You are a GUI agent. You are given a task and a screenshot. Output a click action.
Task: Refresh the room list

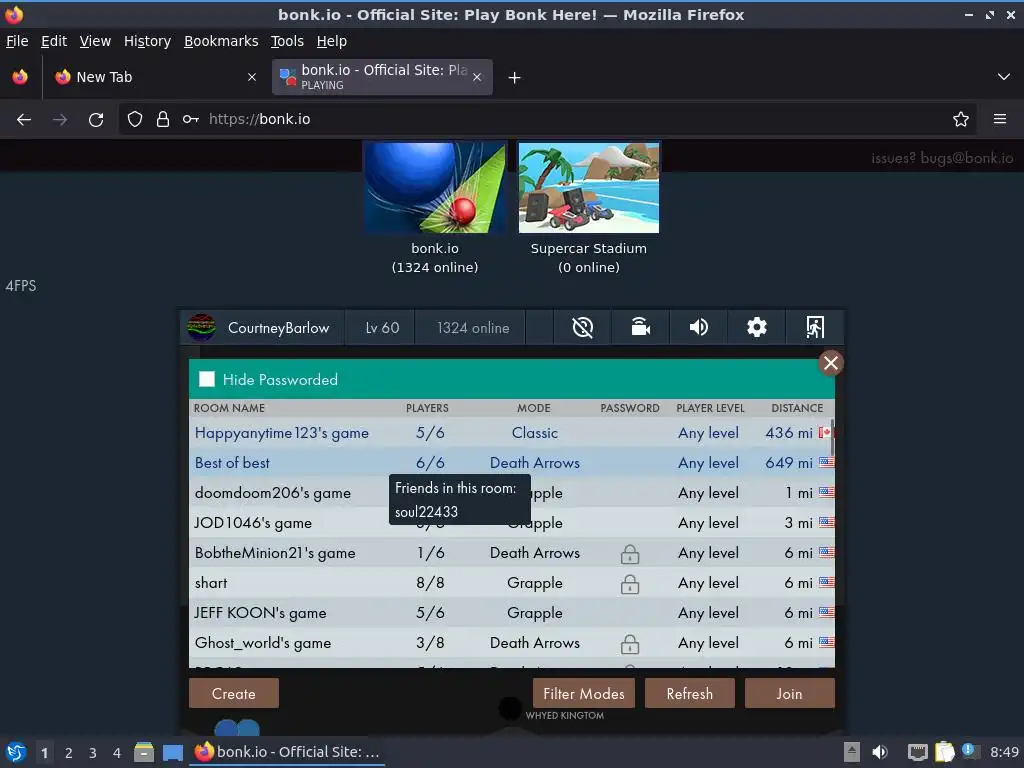(690, 693)
